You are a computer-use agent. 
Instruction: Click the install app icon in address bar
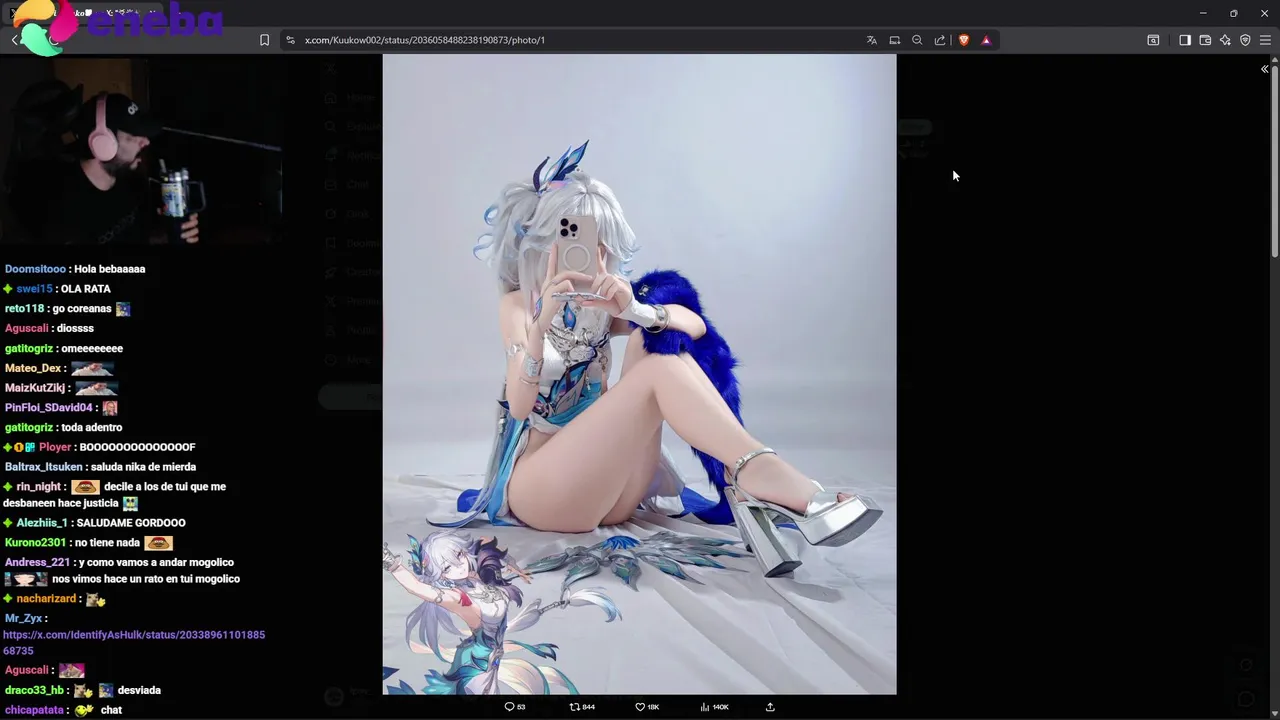[895, 40]
